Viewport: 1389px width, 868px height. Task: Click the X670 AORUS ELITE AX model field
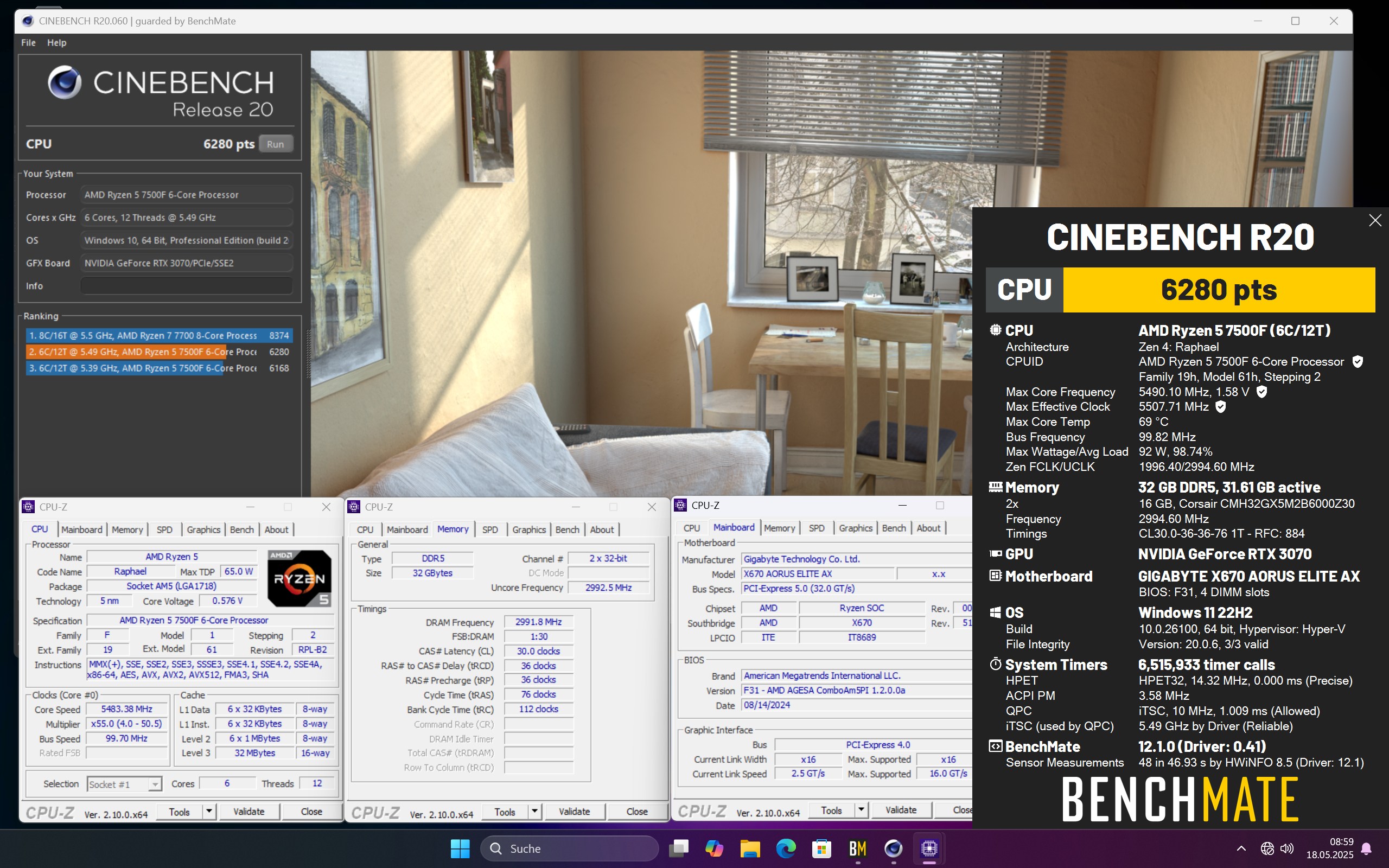pos(818,573)
